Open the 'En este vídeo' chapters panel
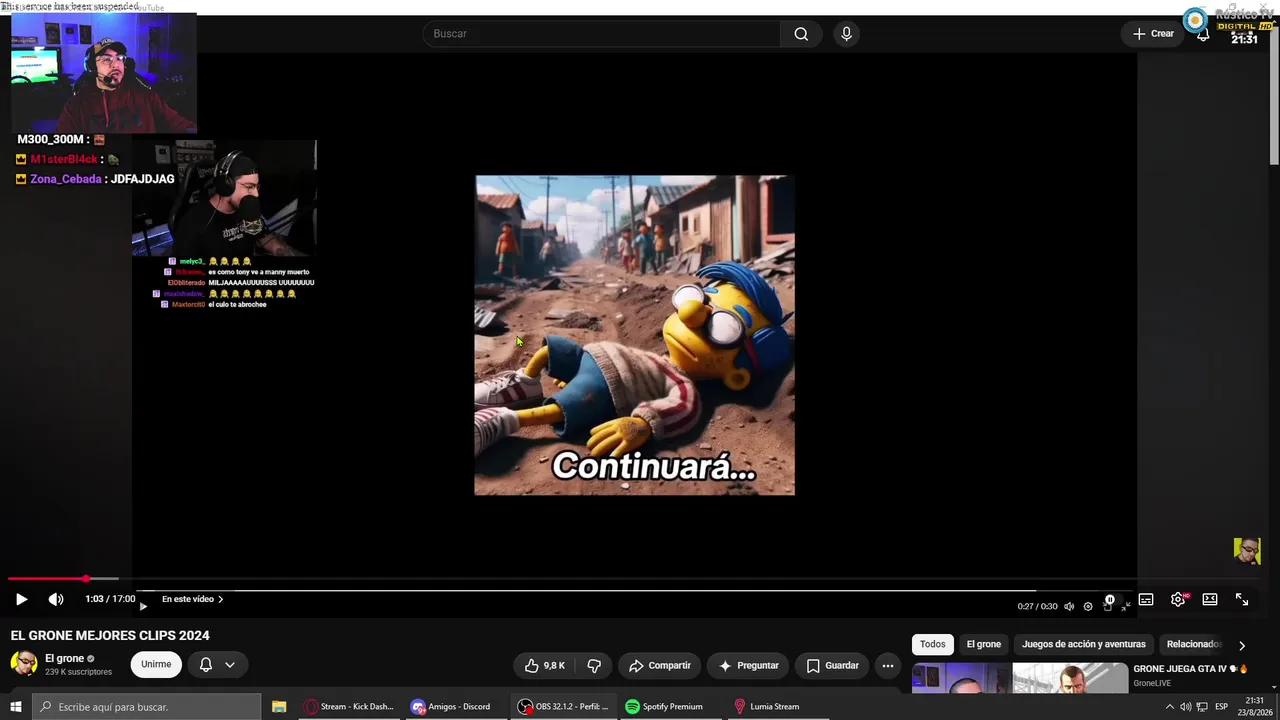Viewport: 1280px width, 720px height. (192, 599)
